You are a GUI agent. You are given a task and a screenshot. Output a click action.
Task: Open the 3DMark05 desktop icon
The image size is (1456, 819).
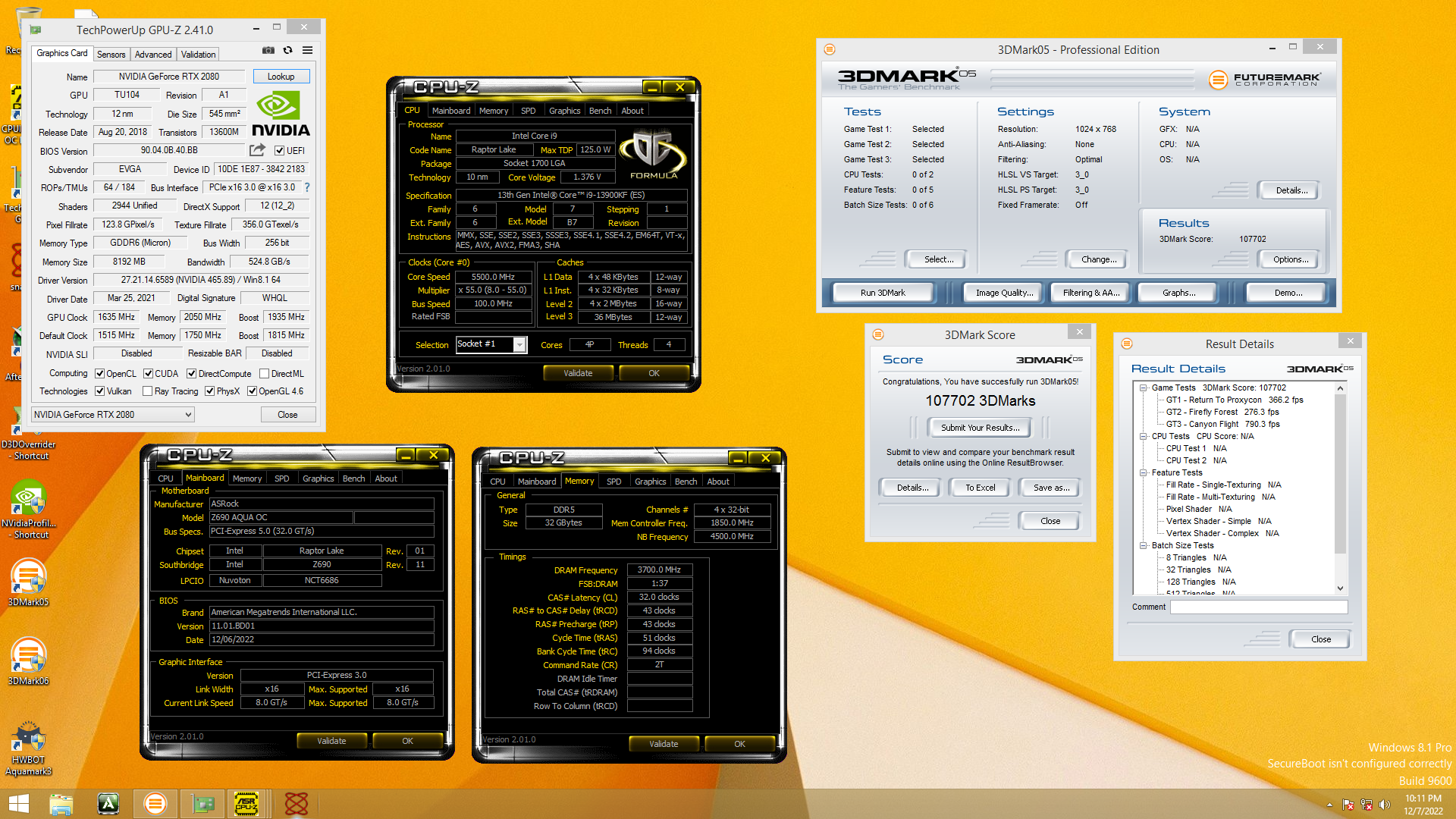coord(29,582)
